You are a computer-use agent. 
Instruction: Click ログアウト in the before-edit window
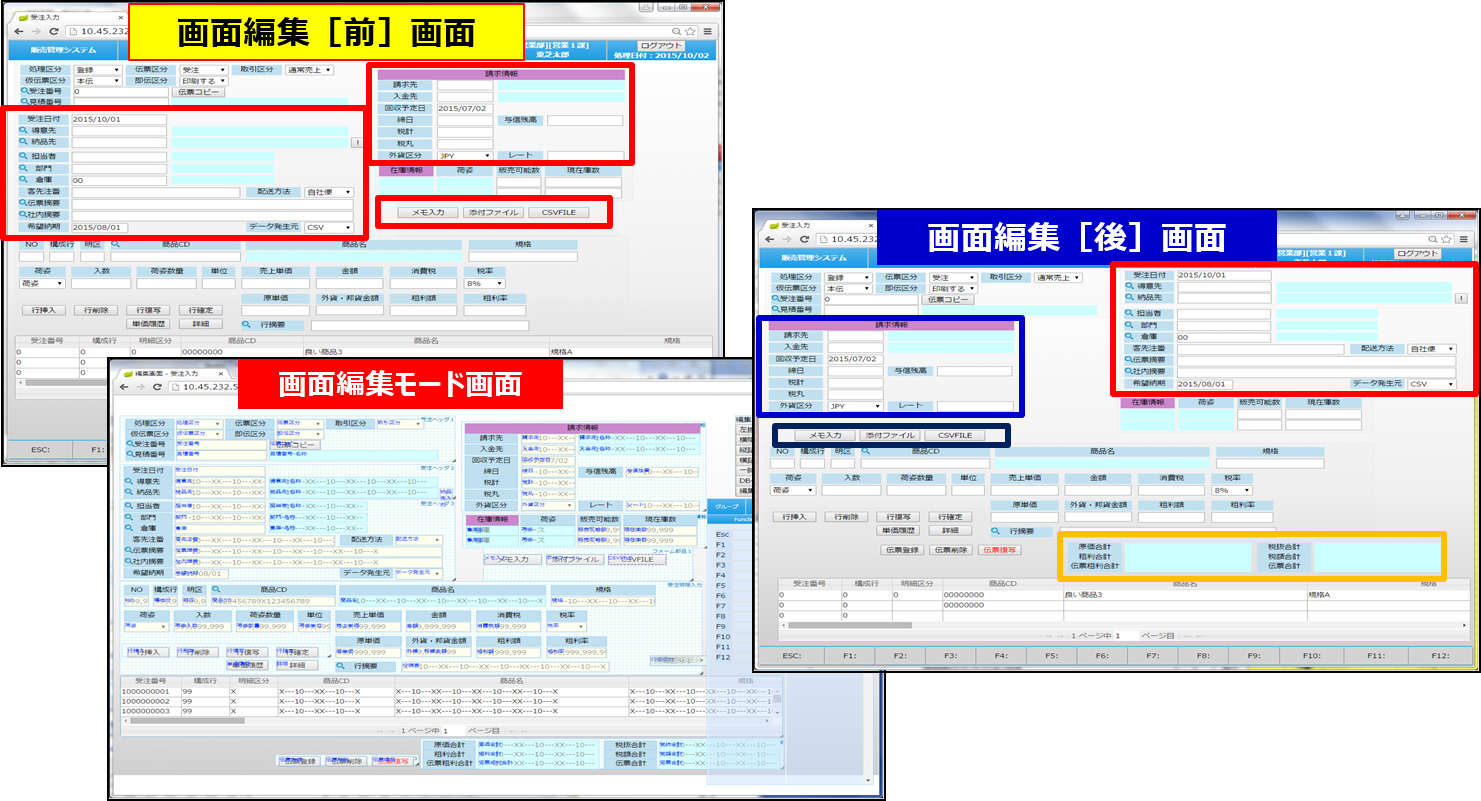pyautogui.click(x=661, y=46)
